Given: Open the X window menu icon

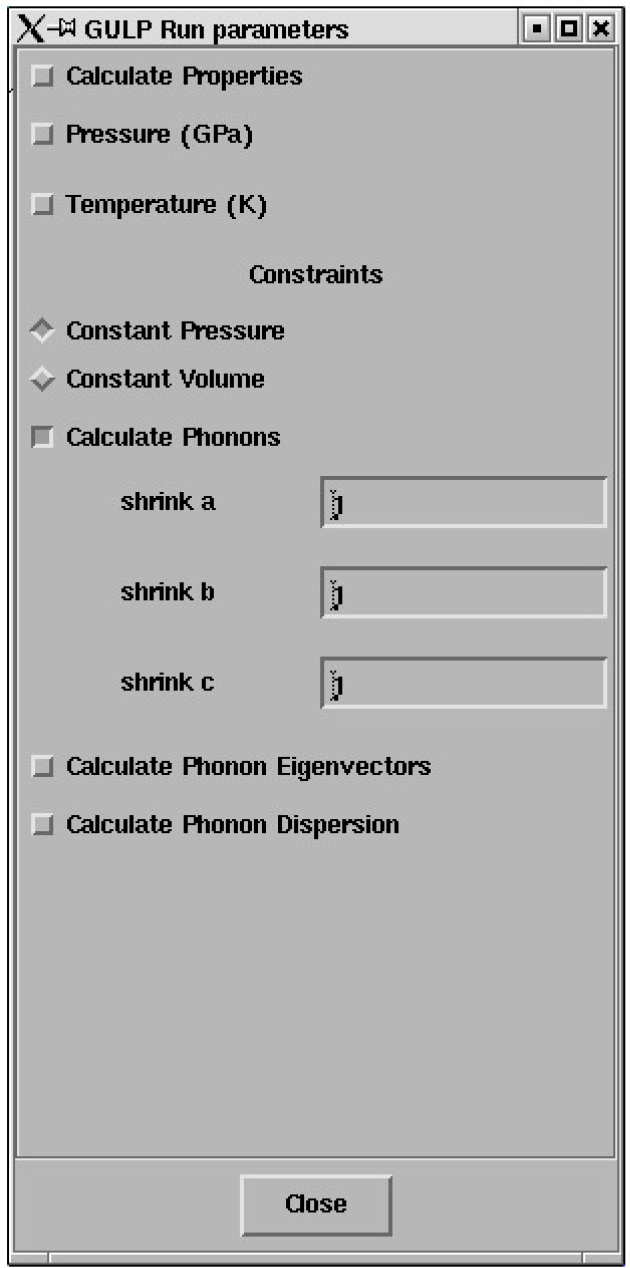Looking at the screenshot, I should [30, 29].
